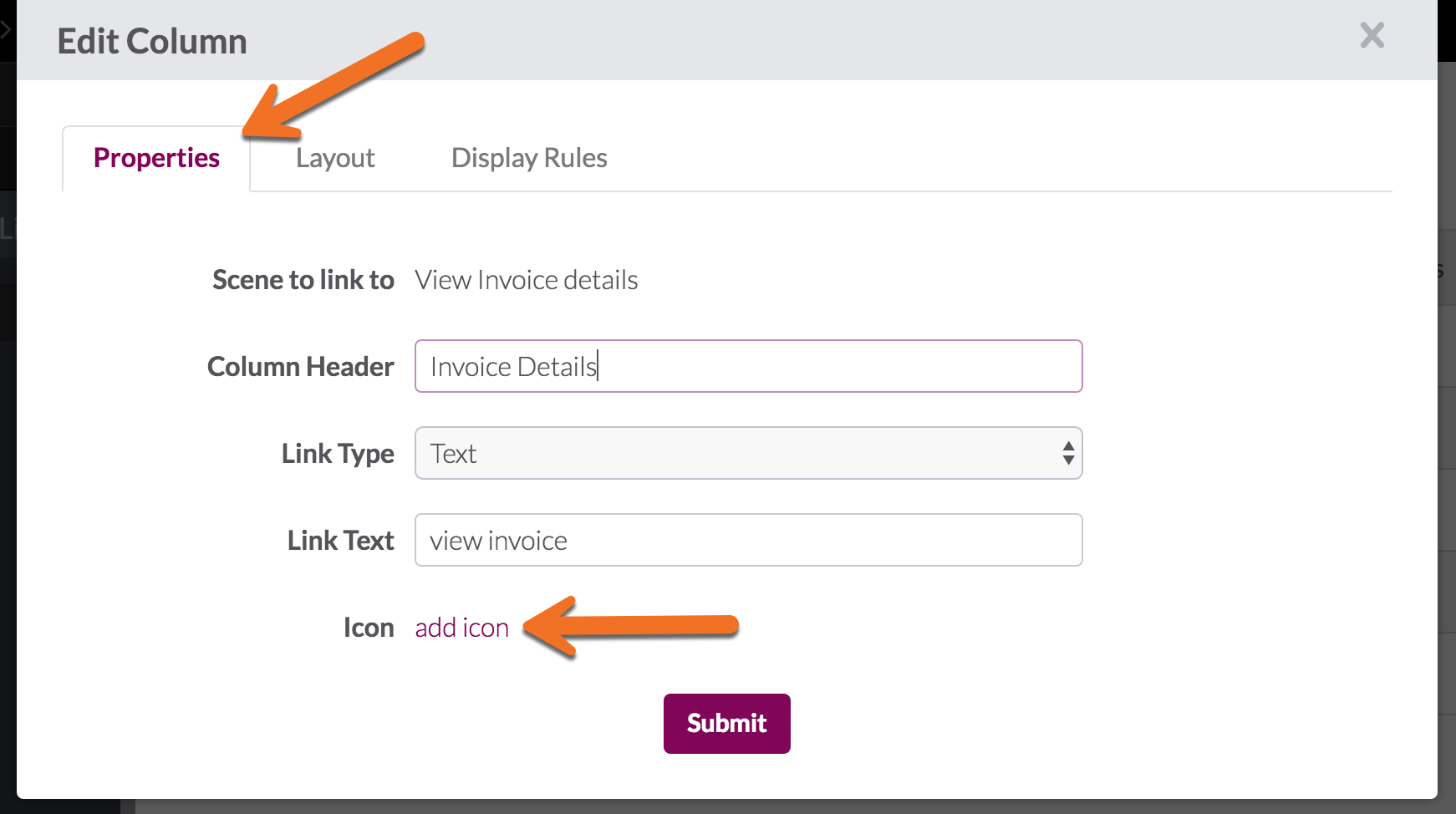Open the Link Type dropdown
This screenshot has width=1456, height=814.
(x=748, y=453)
